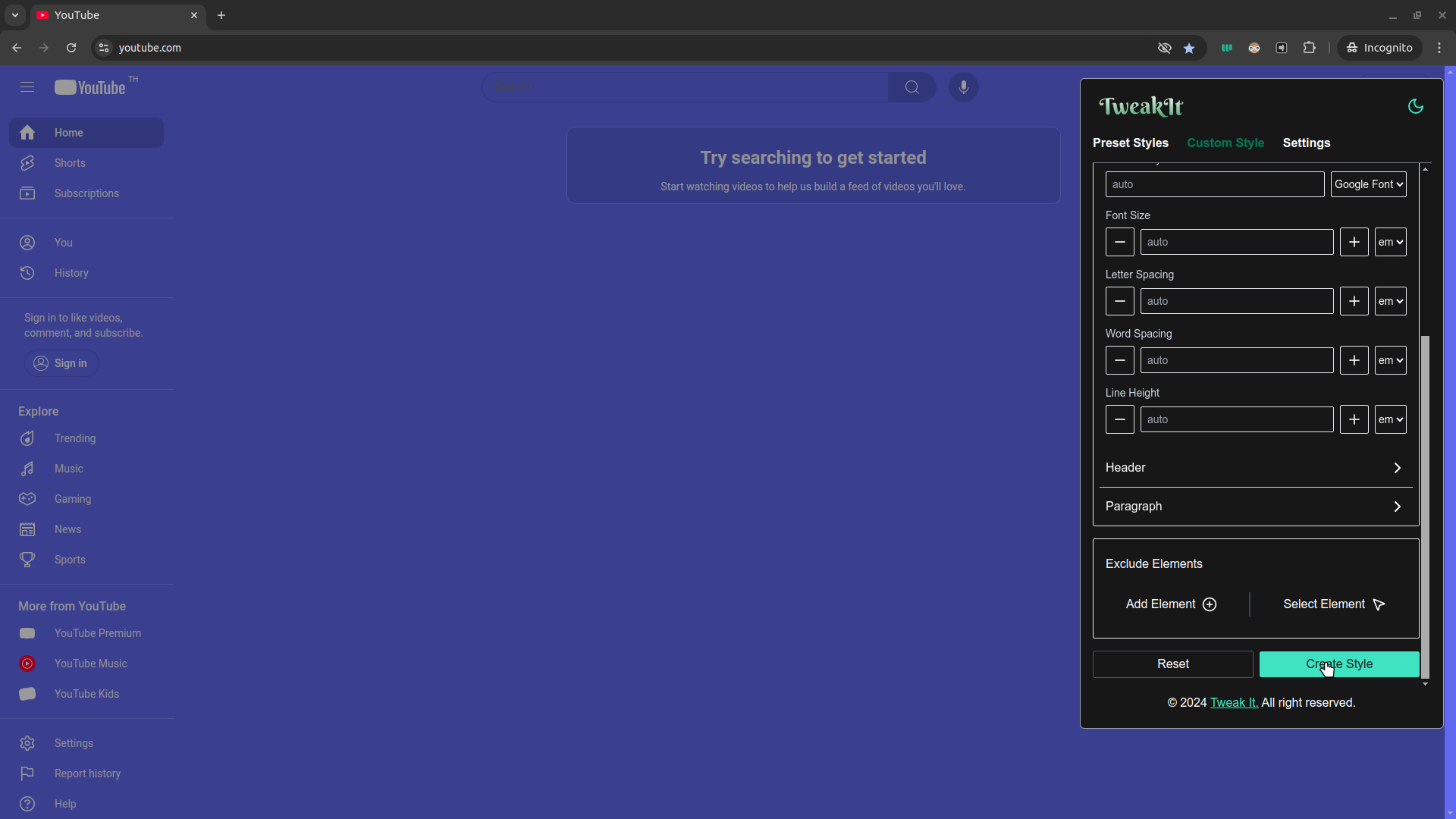
Task: Increase Font Size with plus button
Action: pos(1354,242)
